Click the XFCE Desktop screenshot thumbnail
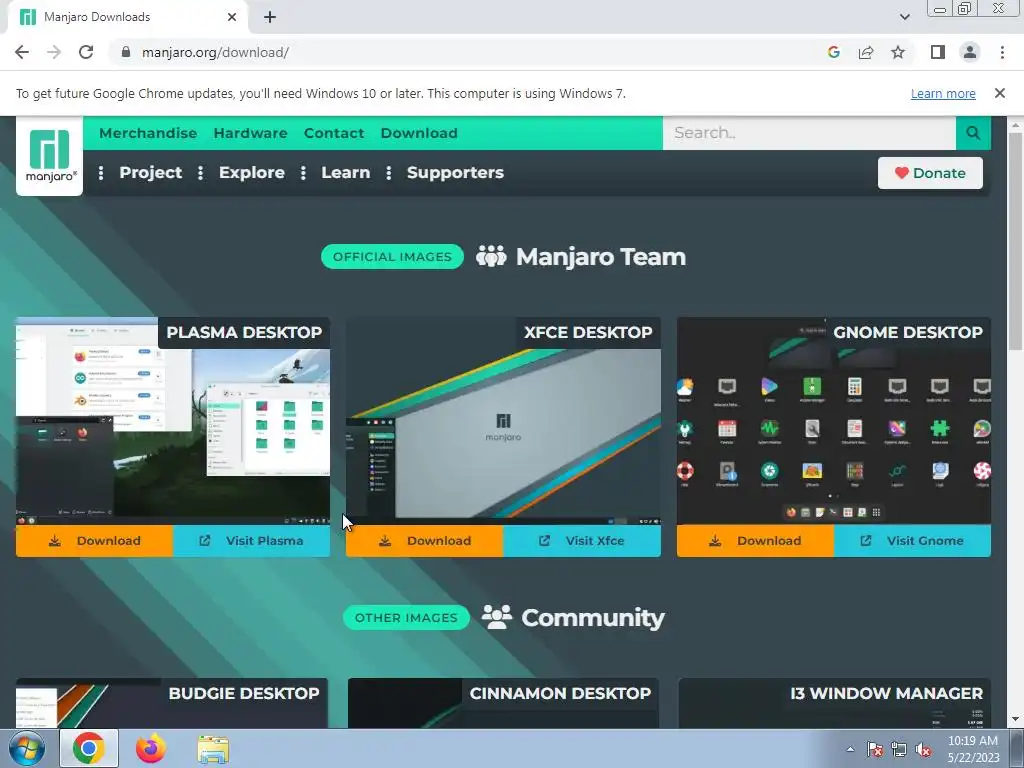Image resolution: width=1024 pixels, height=768 pixels. [504, 421]
